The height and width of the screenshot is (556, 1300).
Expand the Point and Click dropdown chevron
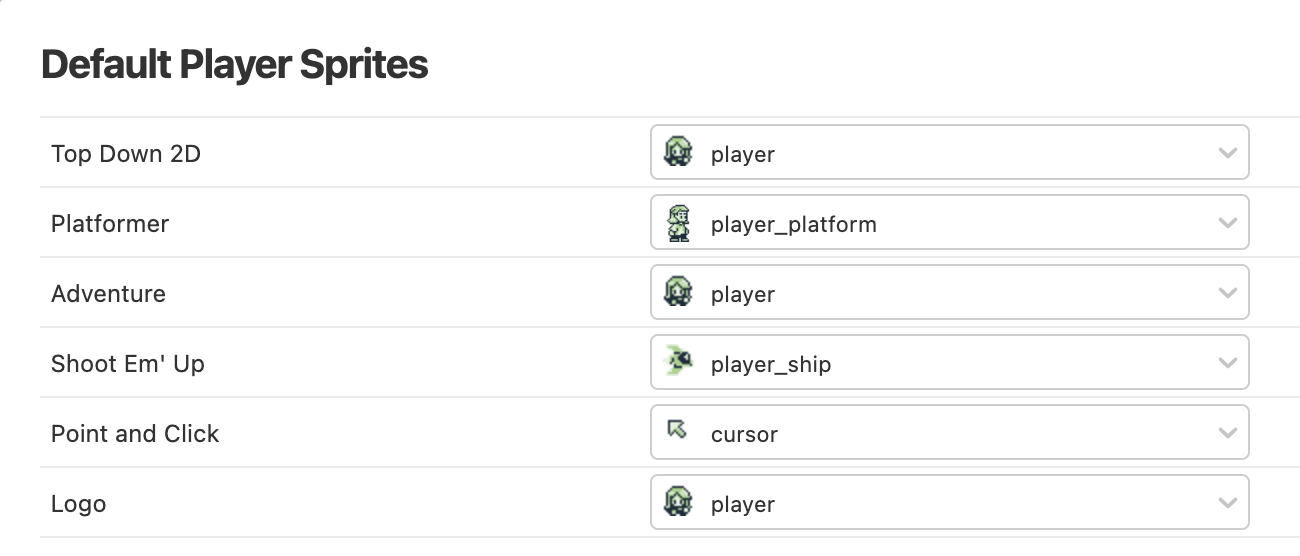point(1228,433)
